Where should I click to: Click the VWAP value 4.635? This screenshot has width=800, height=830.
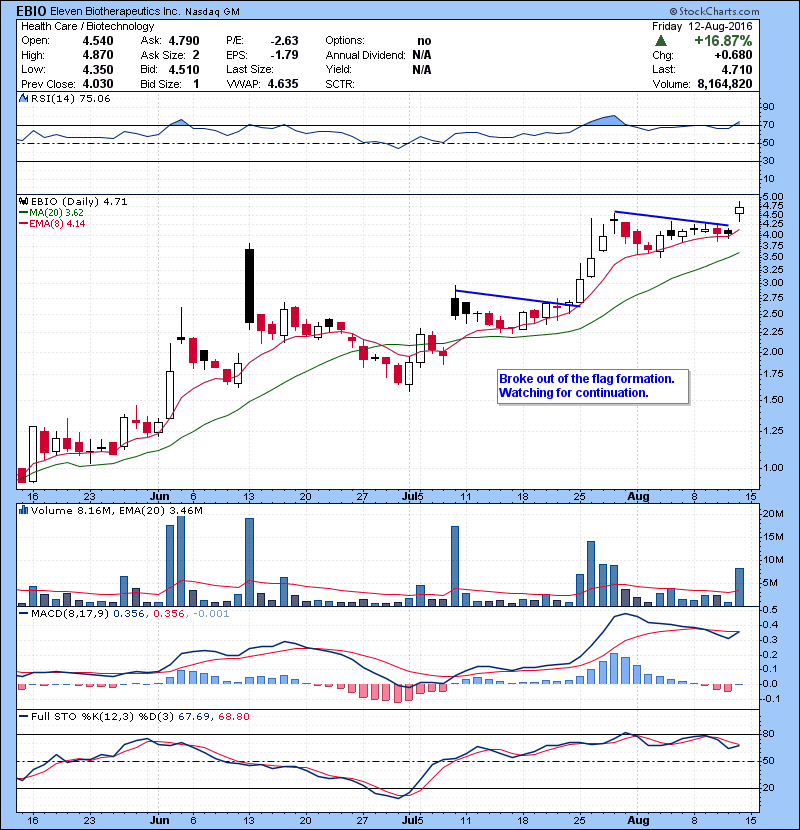tap(283, 84)
